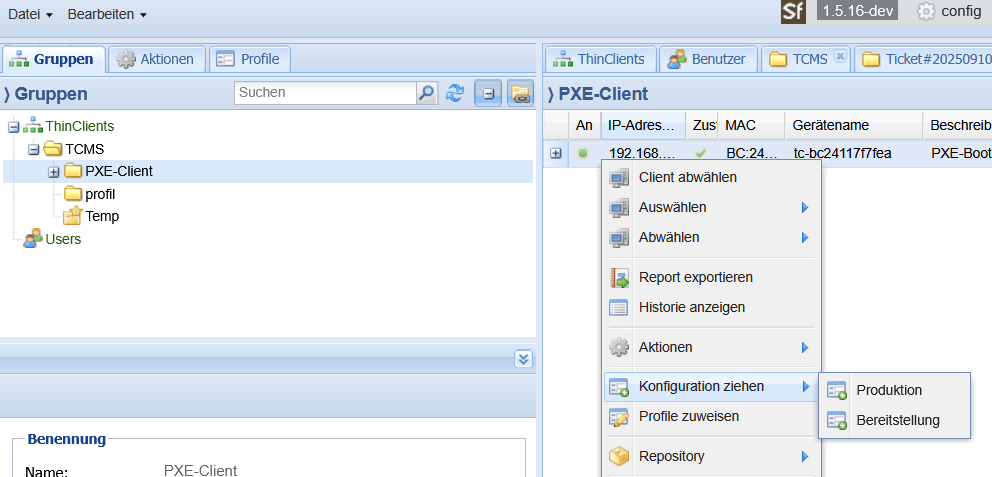
Task: Choose Produktion from the submenu
Action: click(889, 390)
